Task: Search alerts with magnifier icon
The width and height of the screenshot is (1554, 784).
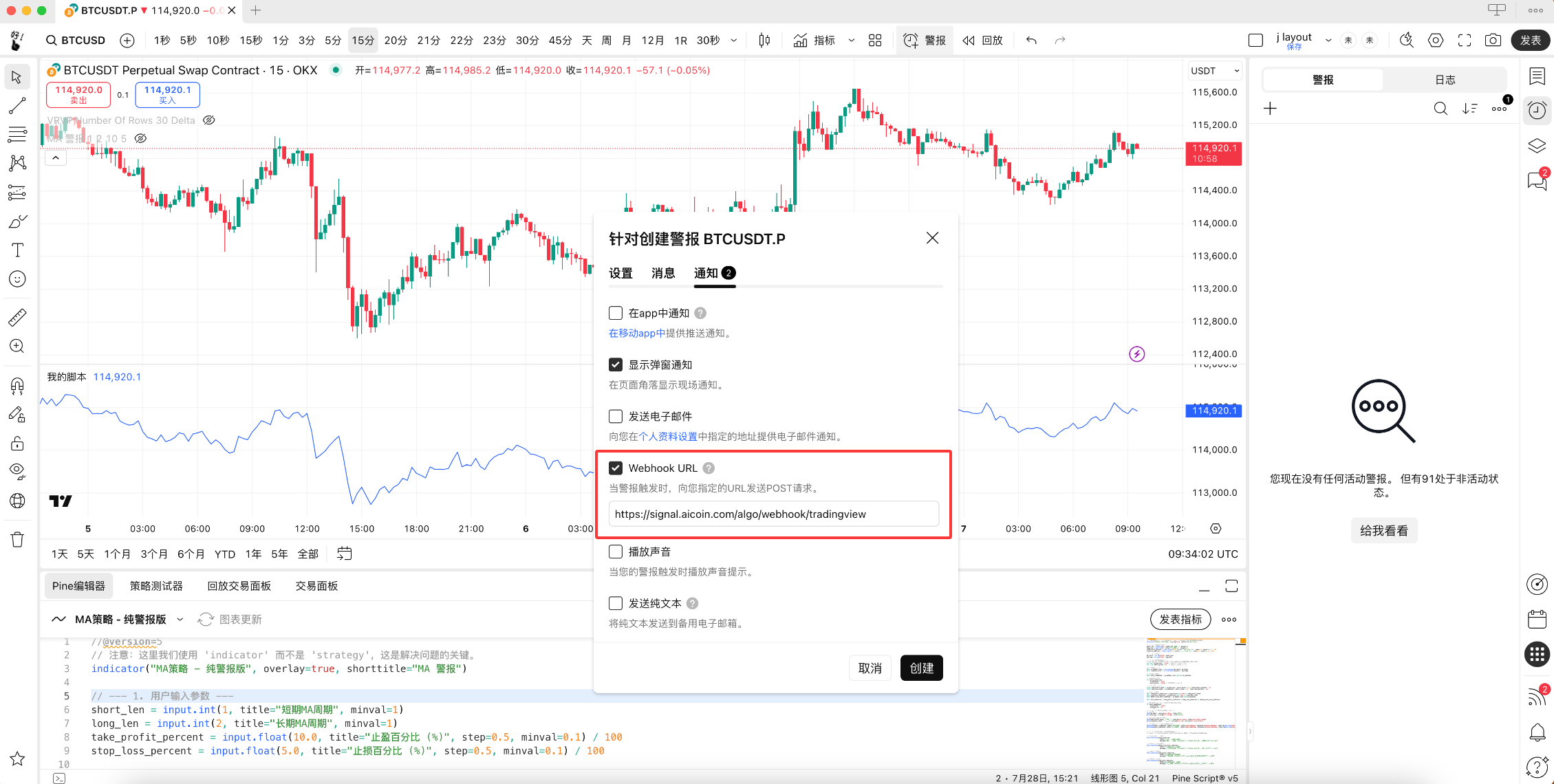Action: pos(1440,109)
